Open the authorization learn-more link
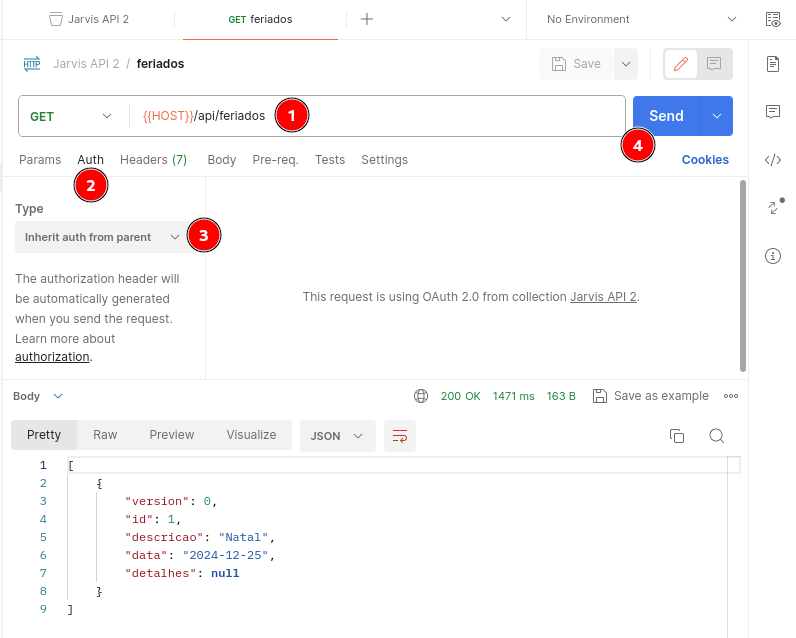 click(52, 357)
